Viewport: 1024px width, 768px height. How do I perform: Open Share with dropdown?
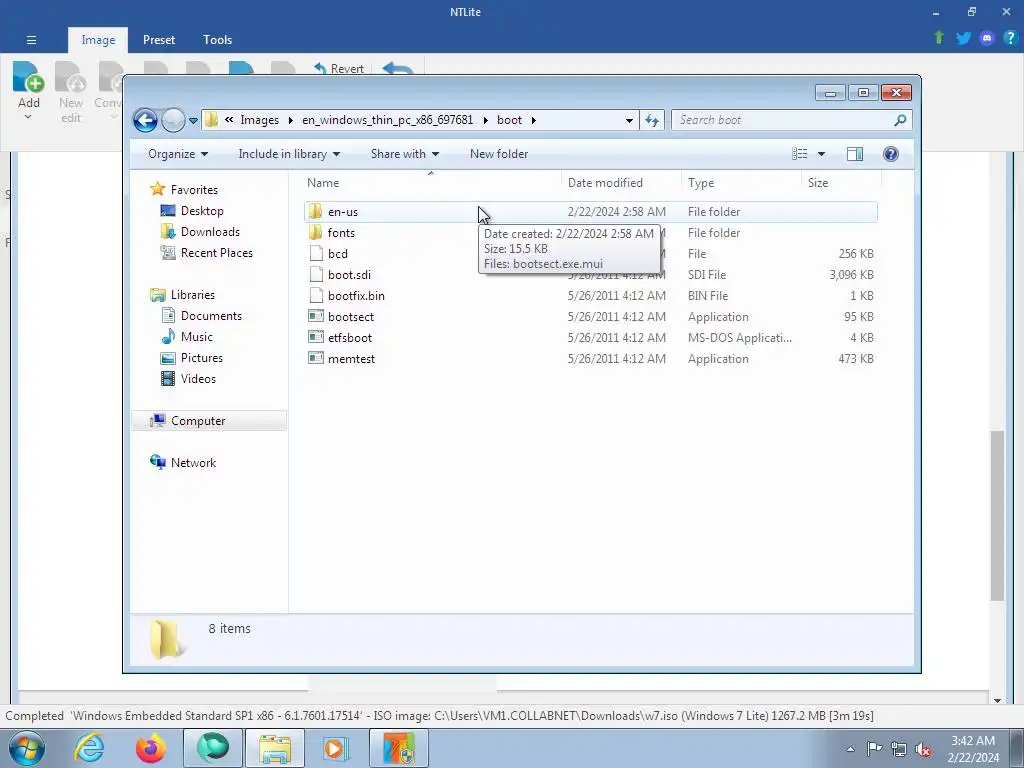[x=404, y=154]
